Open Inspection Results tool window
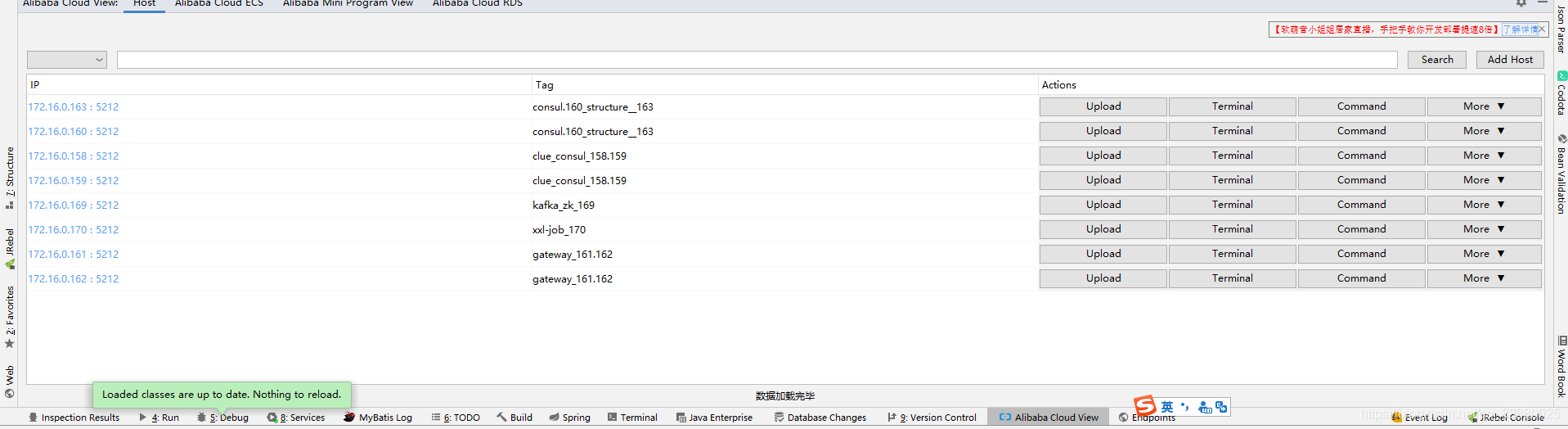This screenshot has width=1568, height=429. pos(74,418)
